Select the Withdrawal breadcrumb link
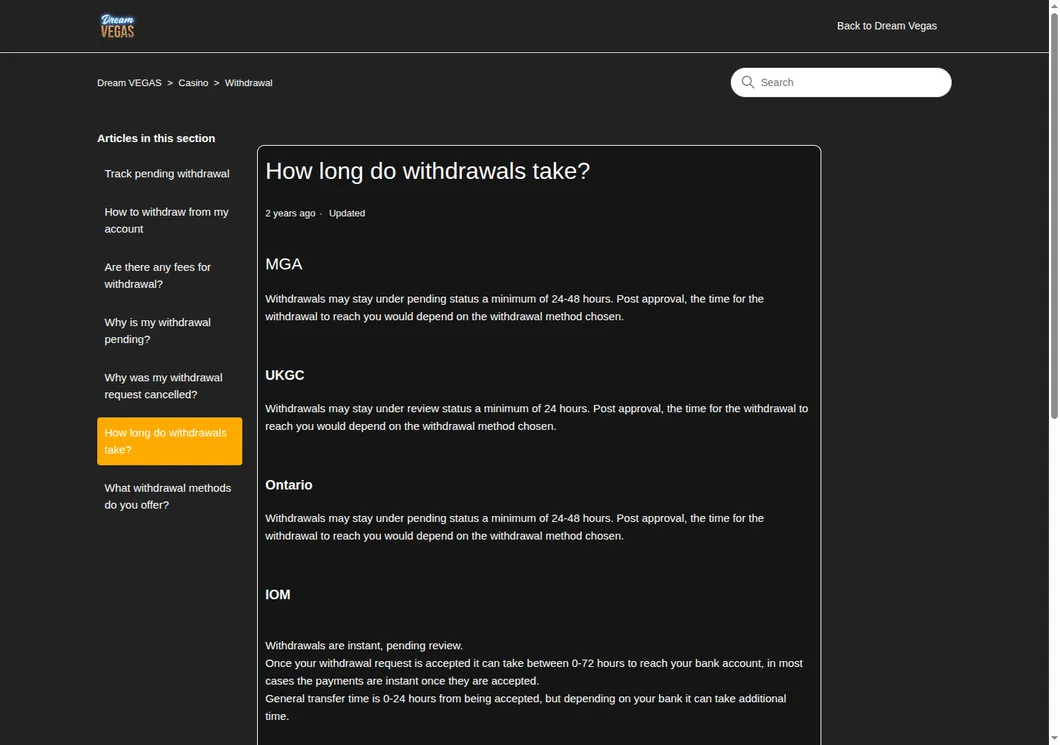 pyautogui.click(x=248, y=82)
